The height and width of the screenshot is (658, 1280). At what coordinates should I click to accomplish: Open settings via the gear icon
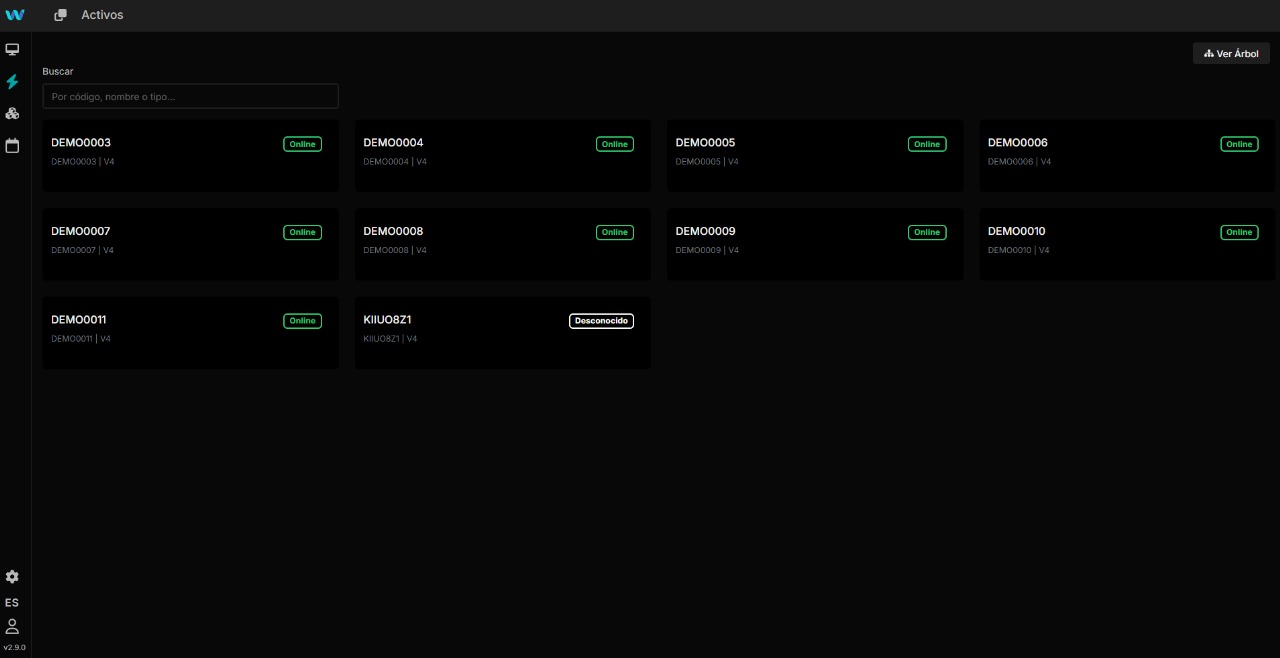(x=12, y=577)
